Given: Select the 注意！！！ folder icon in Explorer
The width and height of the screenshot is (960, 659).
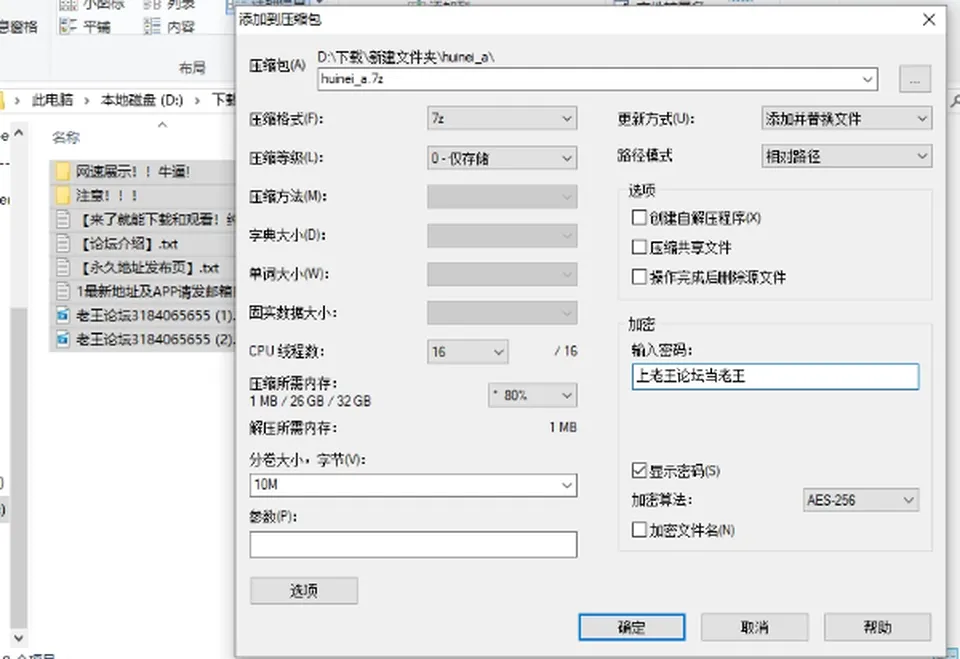Looking at the screenshot, I should pyautogui.click(x=62, y=195).
